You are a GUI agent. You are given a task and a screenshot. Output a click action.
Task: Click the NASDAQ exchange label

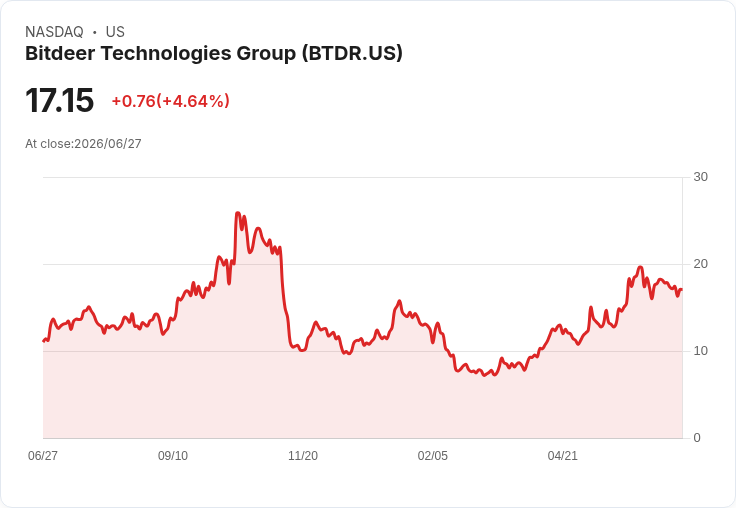click(54, 32)
